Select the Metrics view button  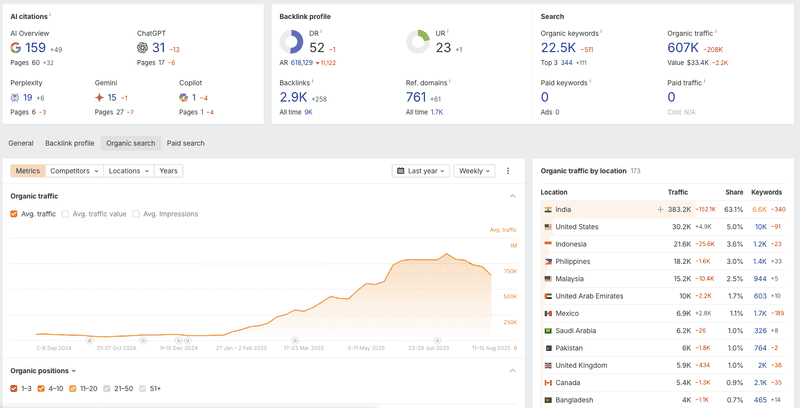pos(28,171)
